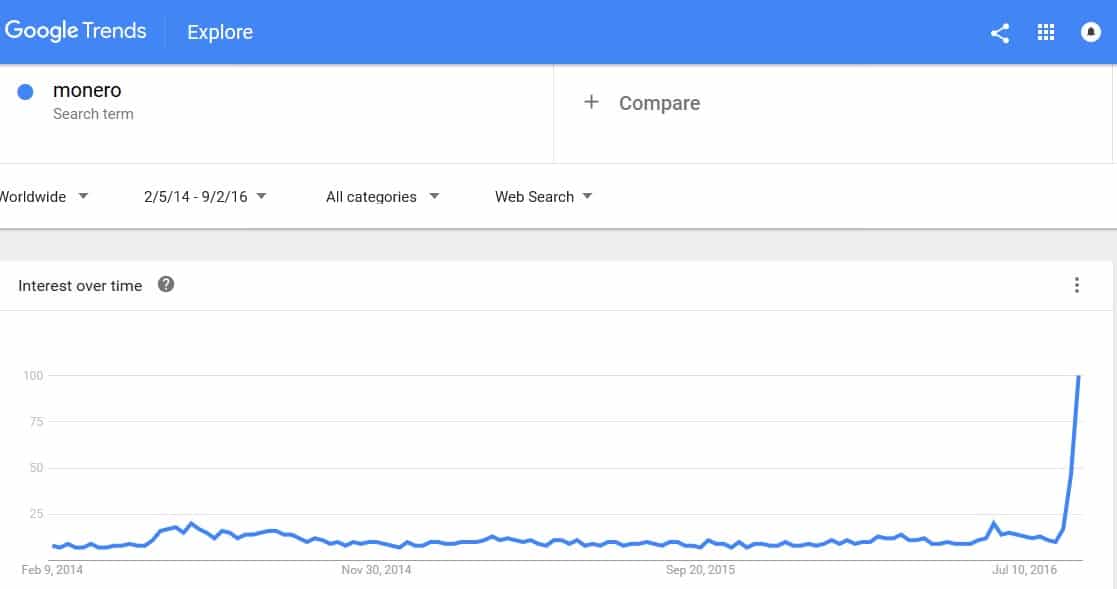Open the account notifications avatar icon
Screen dimensions: 1117x589
(1091, 32)
